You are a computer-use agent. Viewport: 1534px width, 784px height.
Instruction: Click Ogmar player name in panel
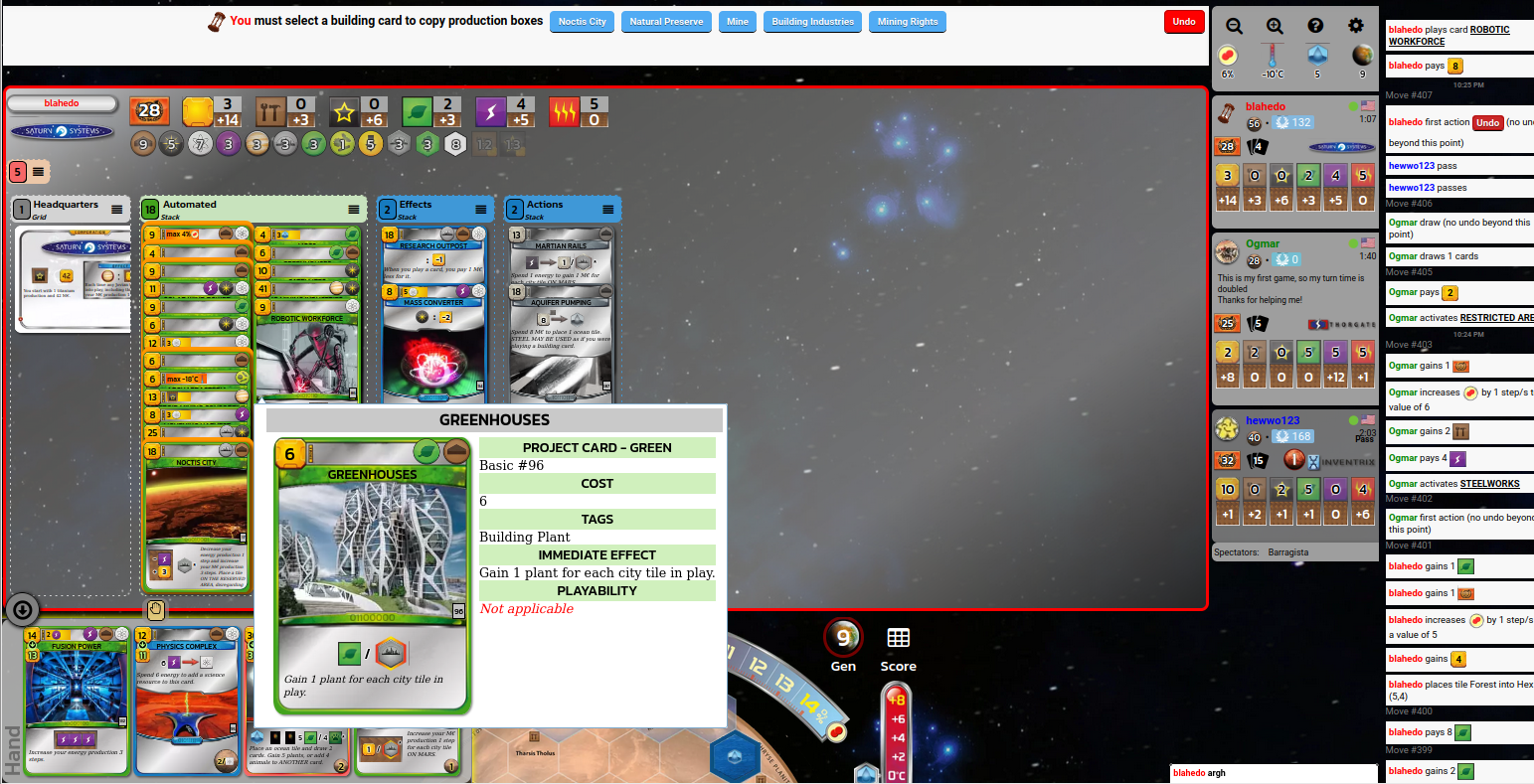(x=1263, y=243)
